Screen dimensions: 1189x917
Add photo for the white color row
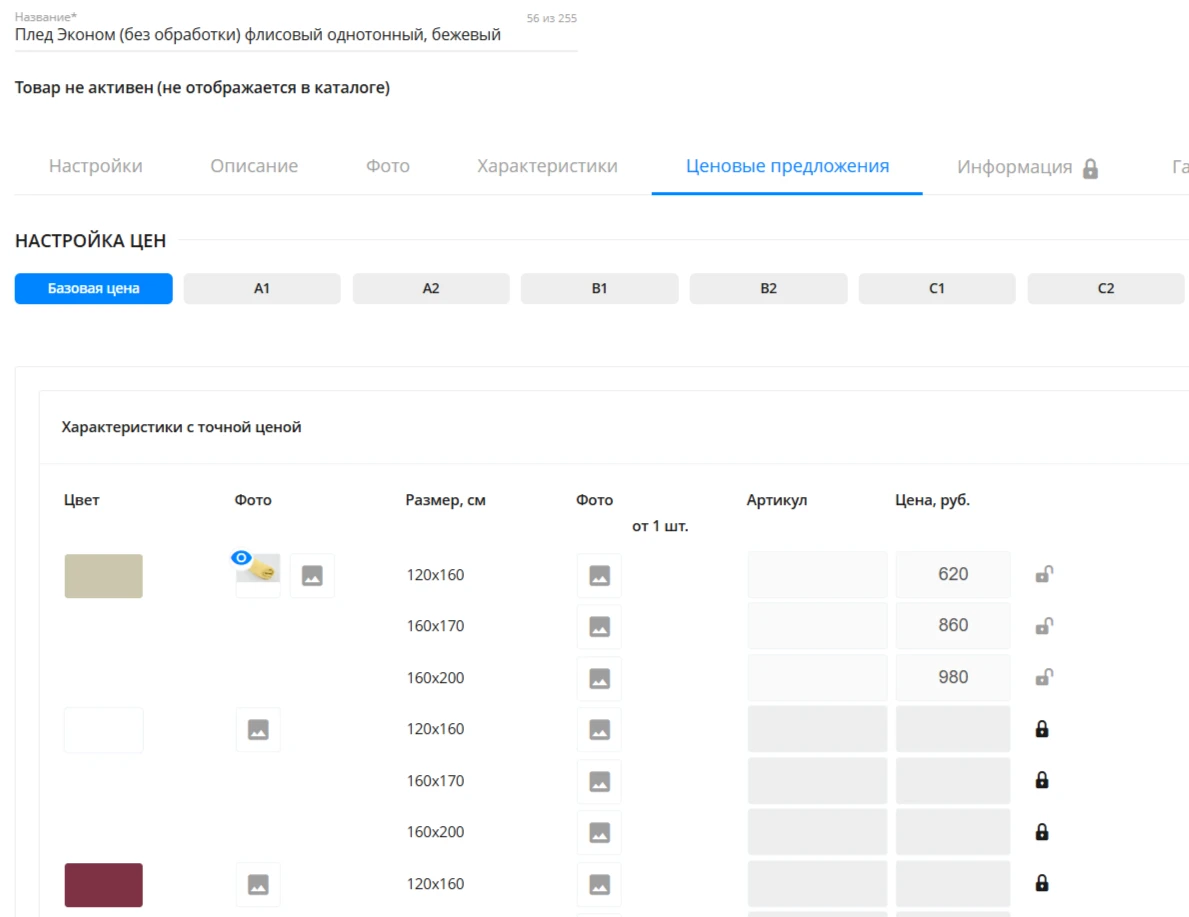point(258,730)
